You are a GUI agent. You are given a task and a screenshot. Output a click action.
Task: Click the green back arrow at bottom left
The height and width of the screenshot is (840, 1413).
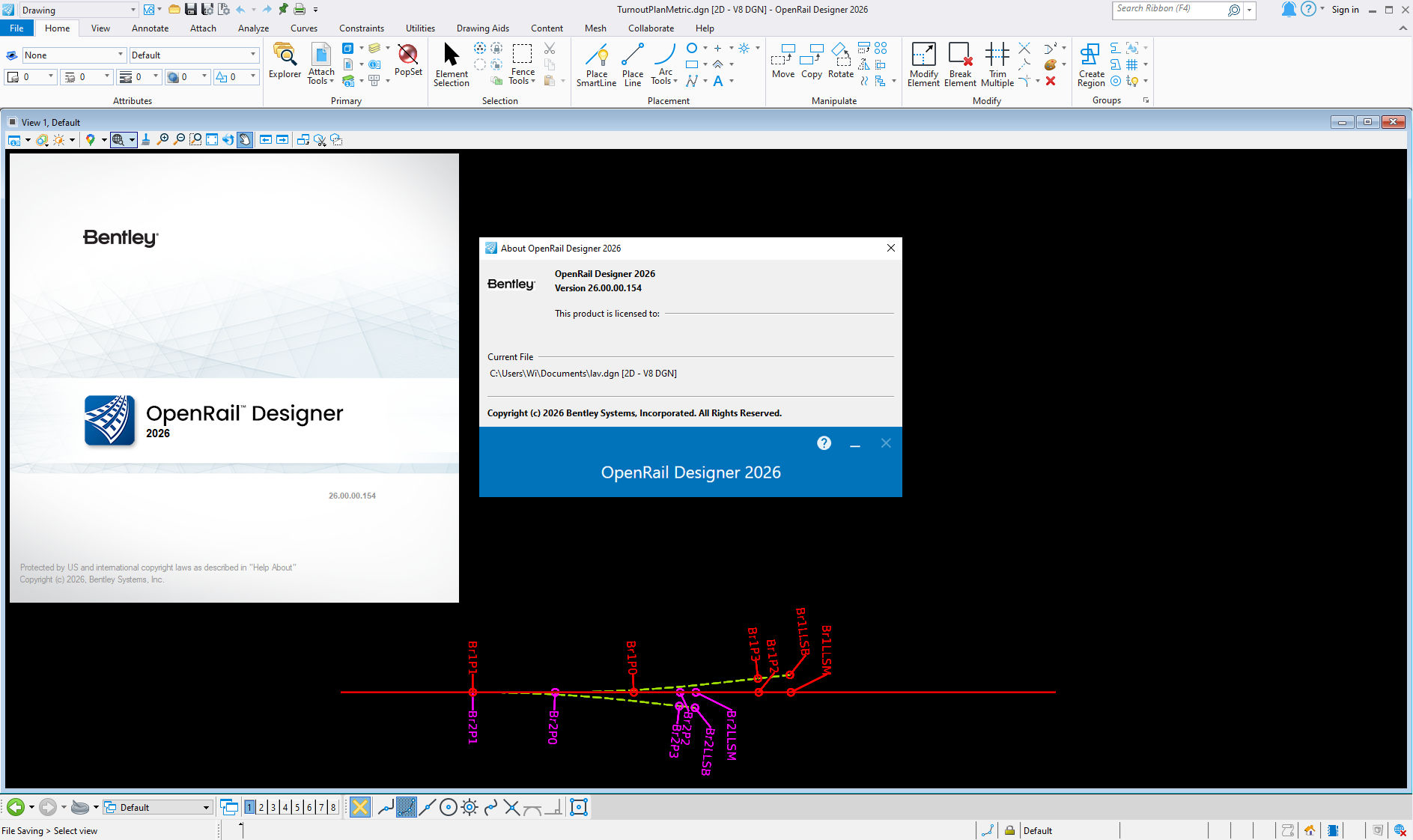15,807
